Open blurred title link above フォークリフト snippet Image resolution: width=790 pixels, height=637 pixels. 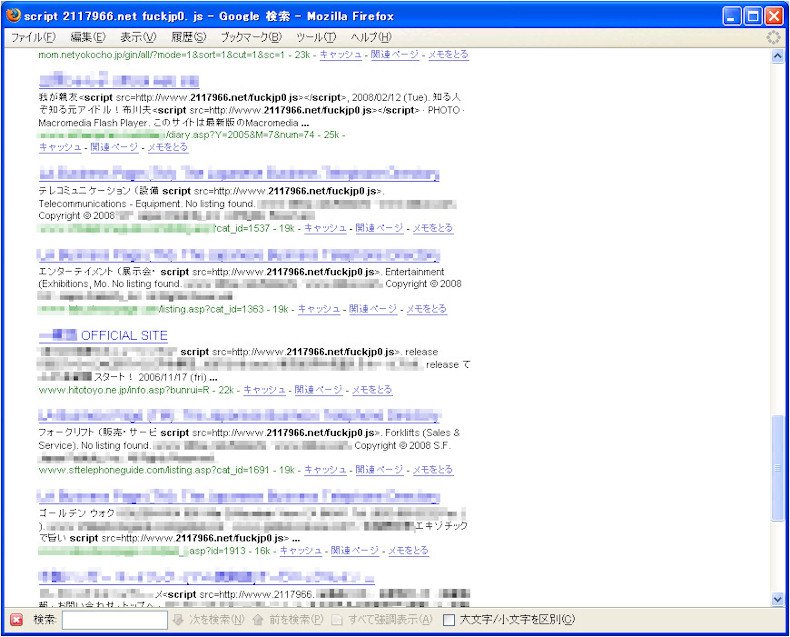(239, 416)
